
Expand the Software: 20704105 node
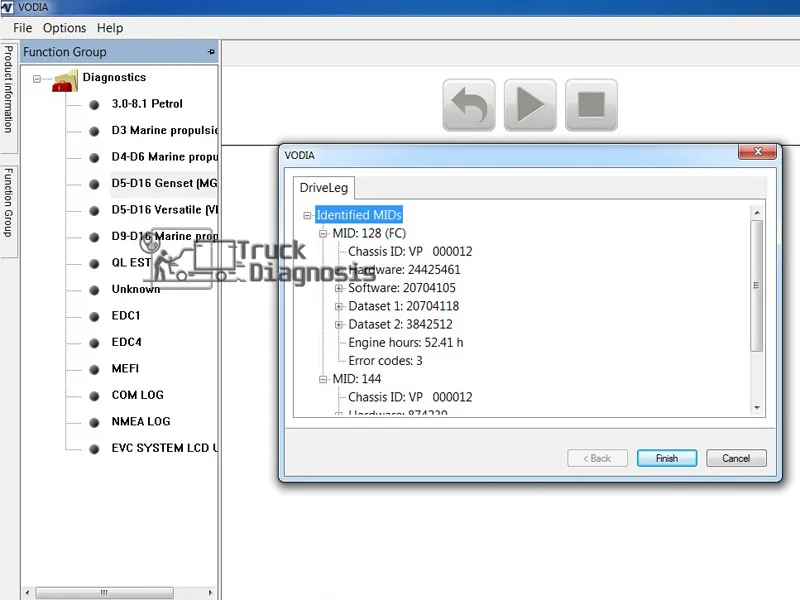pyautogui.click(x=339, y=288)
